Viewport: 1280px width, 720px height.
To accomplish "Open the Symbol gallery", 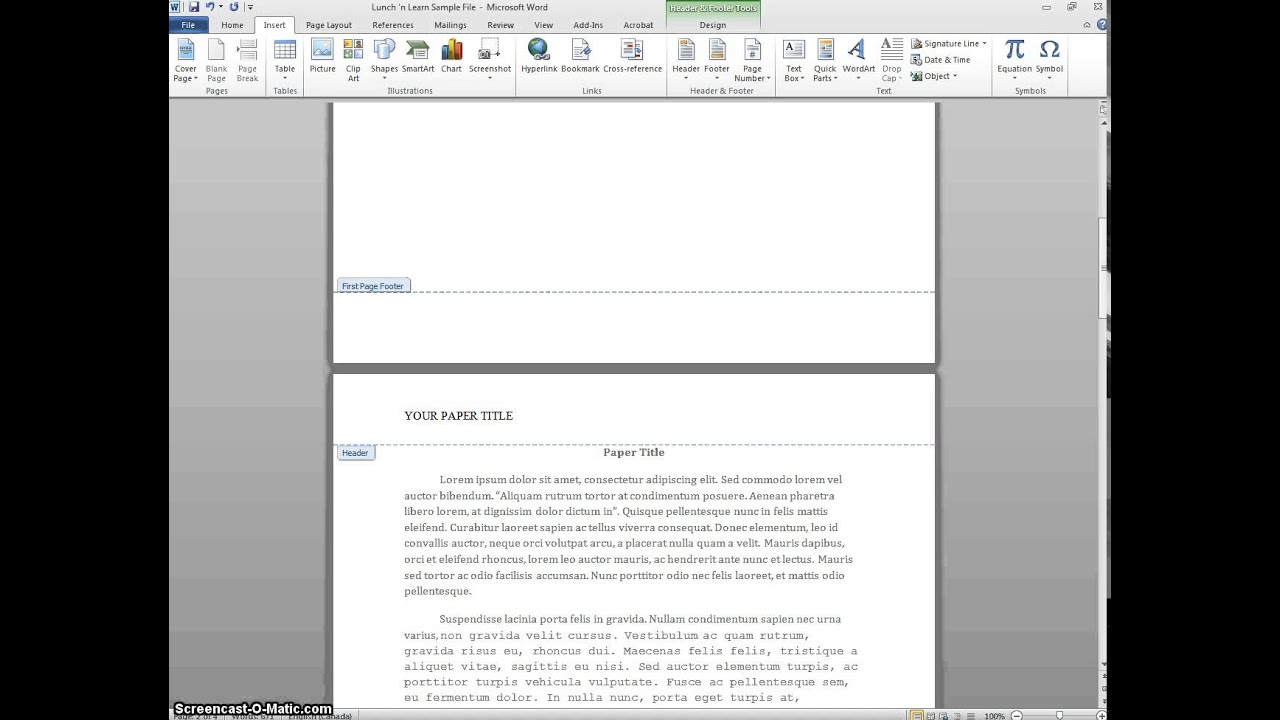I will tap(1049, 60).
